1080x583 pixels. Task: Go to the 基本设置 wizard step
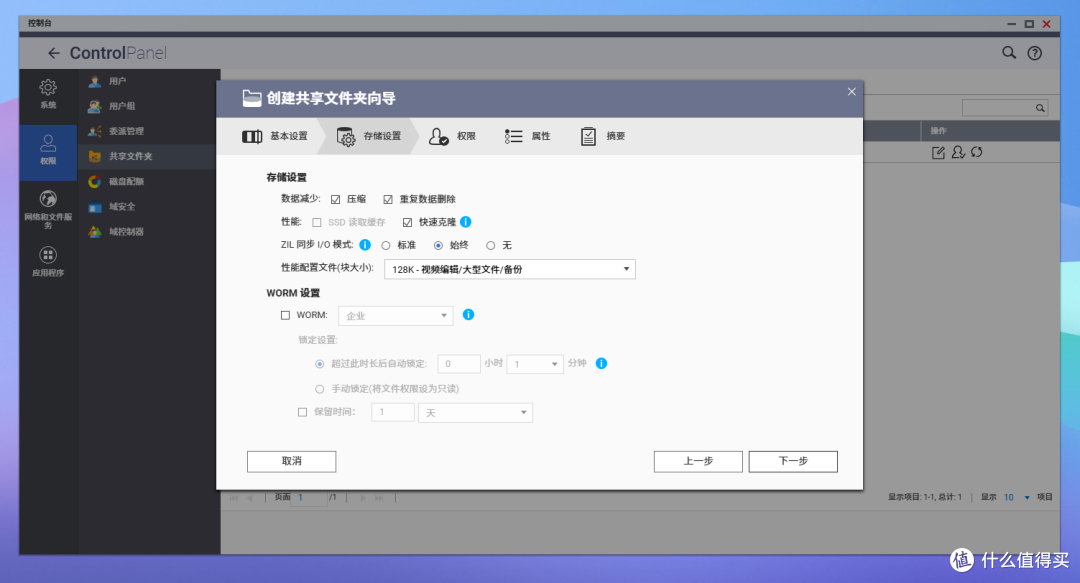click(x=275, y=136)
